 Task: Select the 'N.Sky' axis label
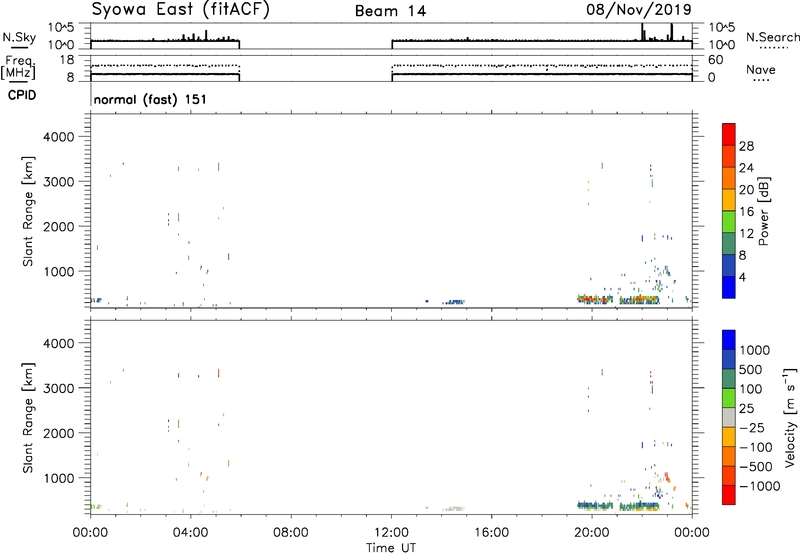click(x=19, y=37)
